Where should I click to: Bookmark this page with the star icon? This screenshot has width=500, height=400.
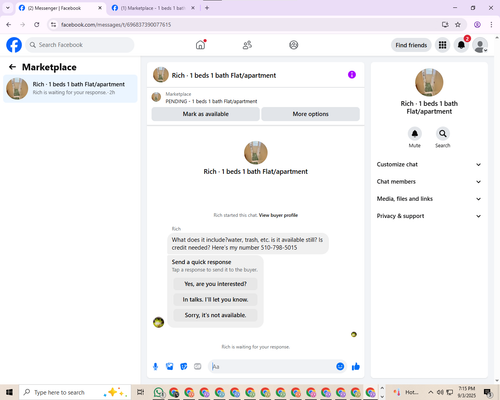[x=458, y=24]
